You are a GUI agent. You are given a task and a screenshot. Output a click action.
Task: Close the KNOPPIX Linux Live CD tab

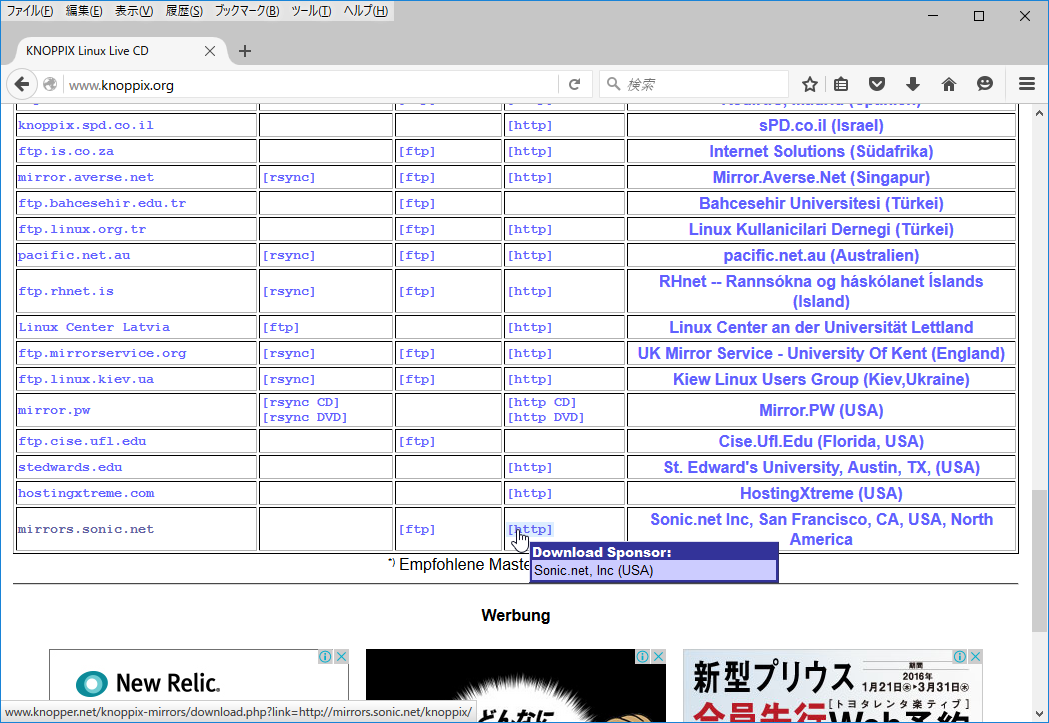(209, 51)
